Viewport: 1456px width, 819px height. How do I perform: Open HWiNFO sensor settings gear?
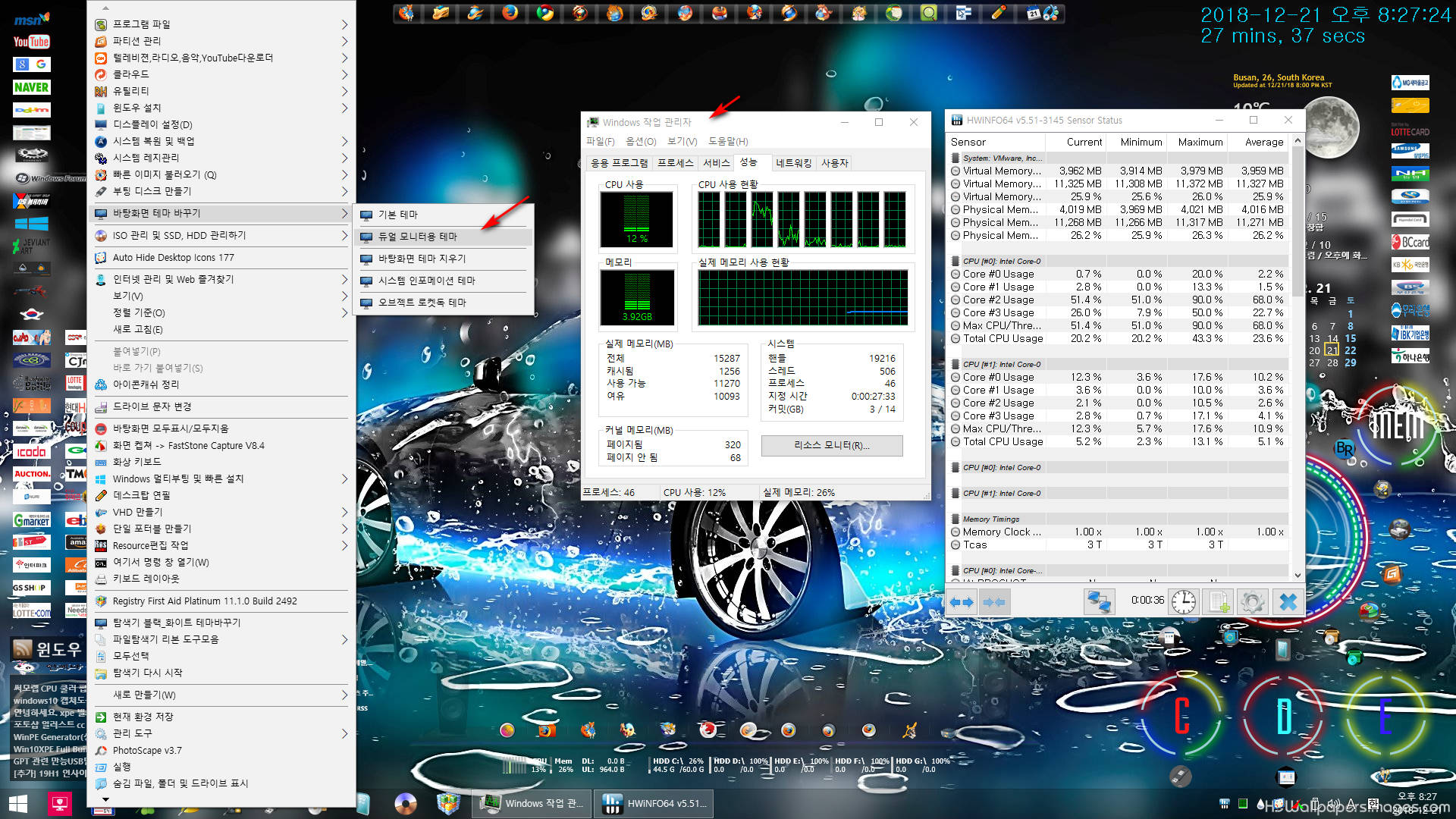(x=1253, y=602)
